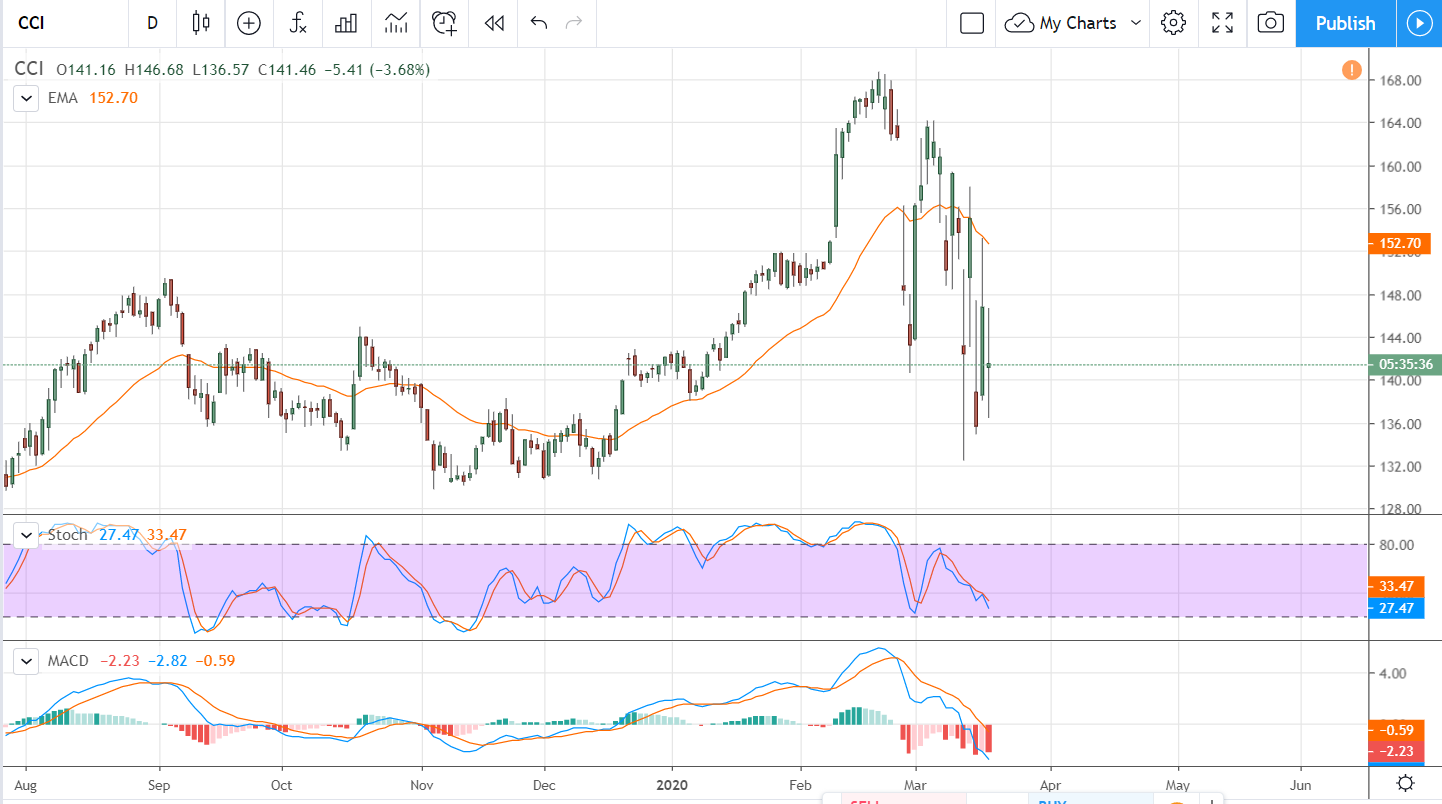1442x804 pixels.
Task: Open the Select Layout square icon
Action: (x=972, y=23)
